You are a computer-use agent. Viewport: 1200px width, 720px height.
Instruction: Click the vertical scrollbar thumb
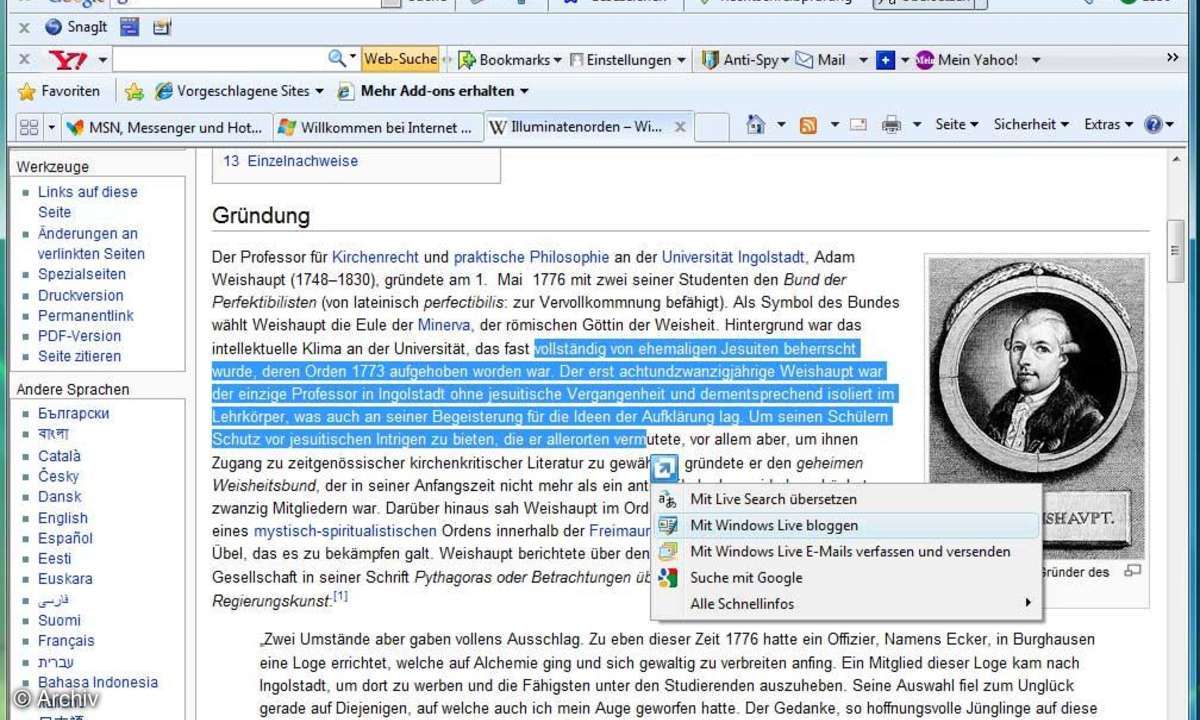point(1177,253)
